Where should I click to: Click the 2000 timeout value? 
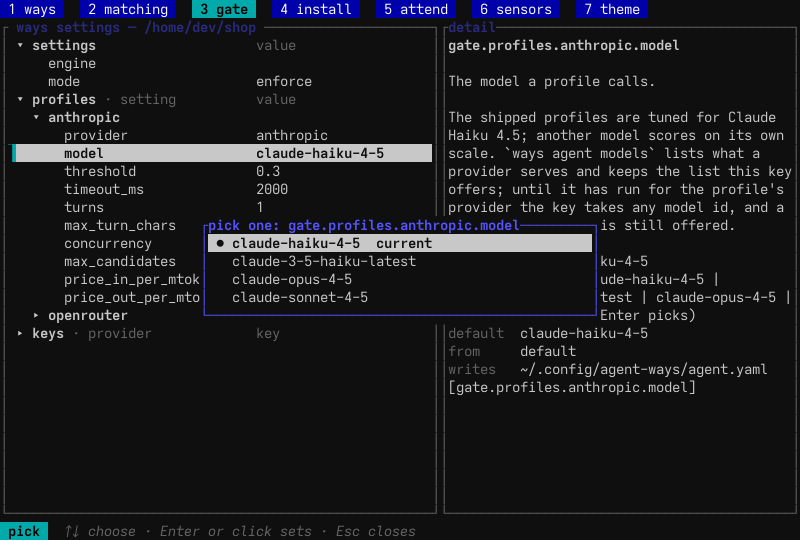(x=272, y=189)
